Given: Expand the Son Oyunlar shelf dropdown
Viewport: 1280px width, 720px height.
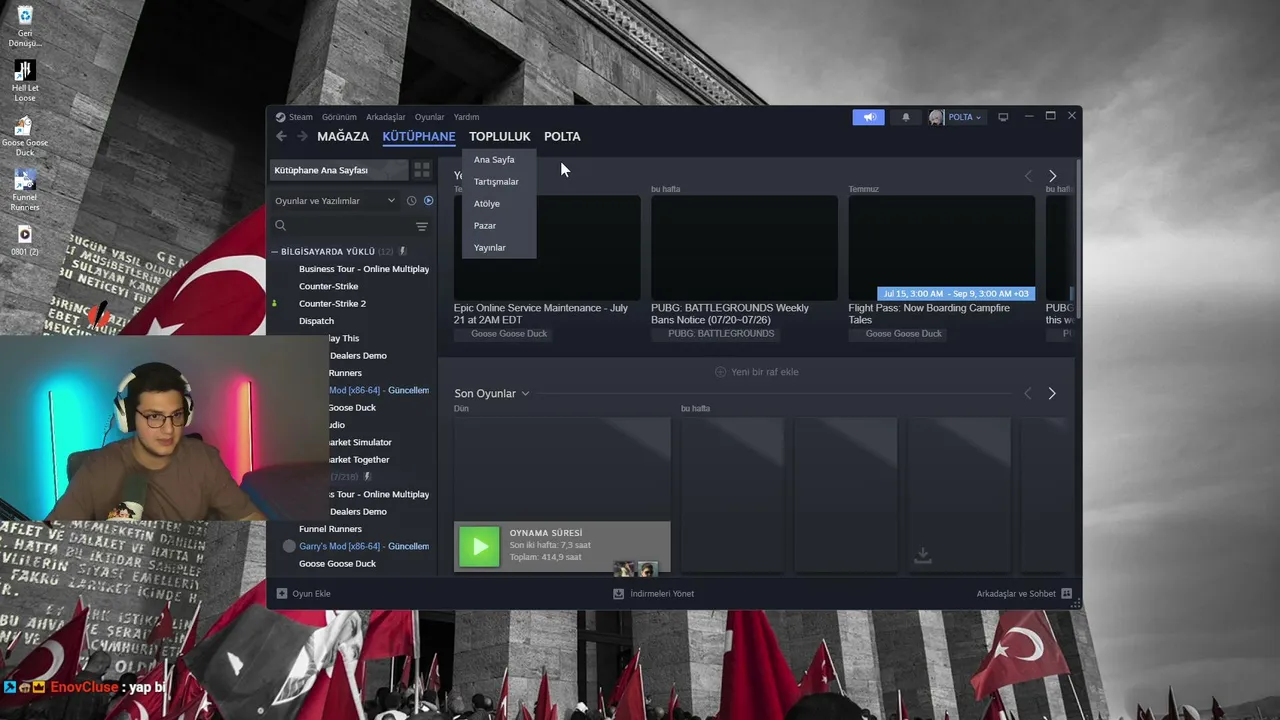Looking at the screenshot, I should point(525,394).
